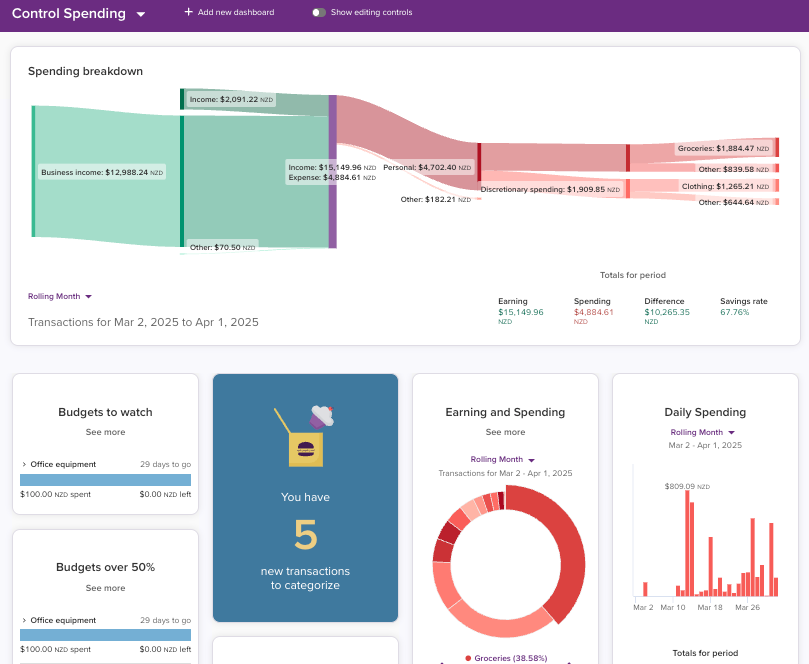This screenshot has height=664, width=809.
Task: Click the Budgets to watch heading
Action: click(x=105, y=412)
